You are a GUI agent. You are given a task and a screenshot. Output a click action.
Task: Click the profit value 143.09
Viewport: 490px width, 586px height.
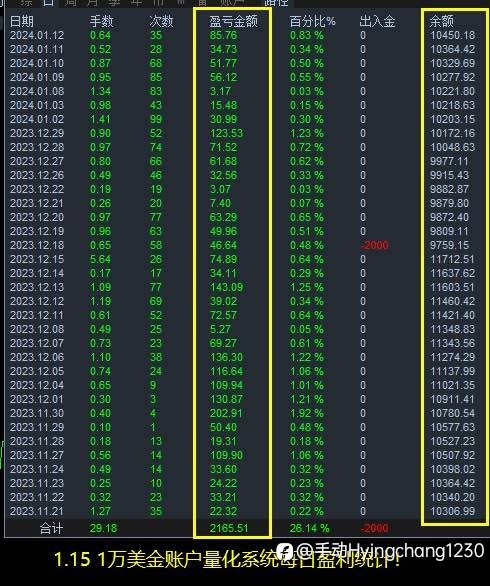[226, 287]
